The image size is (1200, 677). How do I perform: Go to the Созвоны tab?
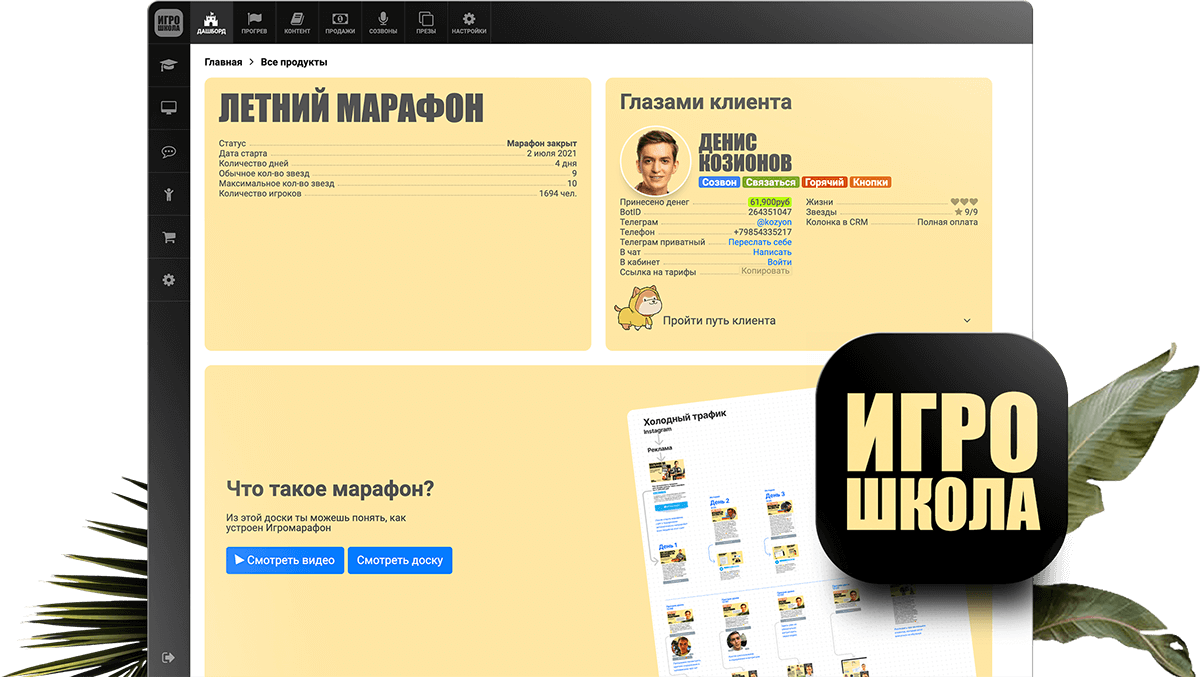click(382, 23)
